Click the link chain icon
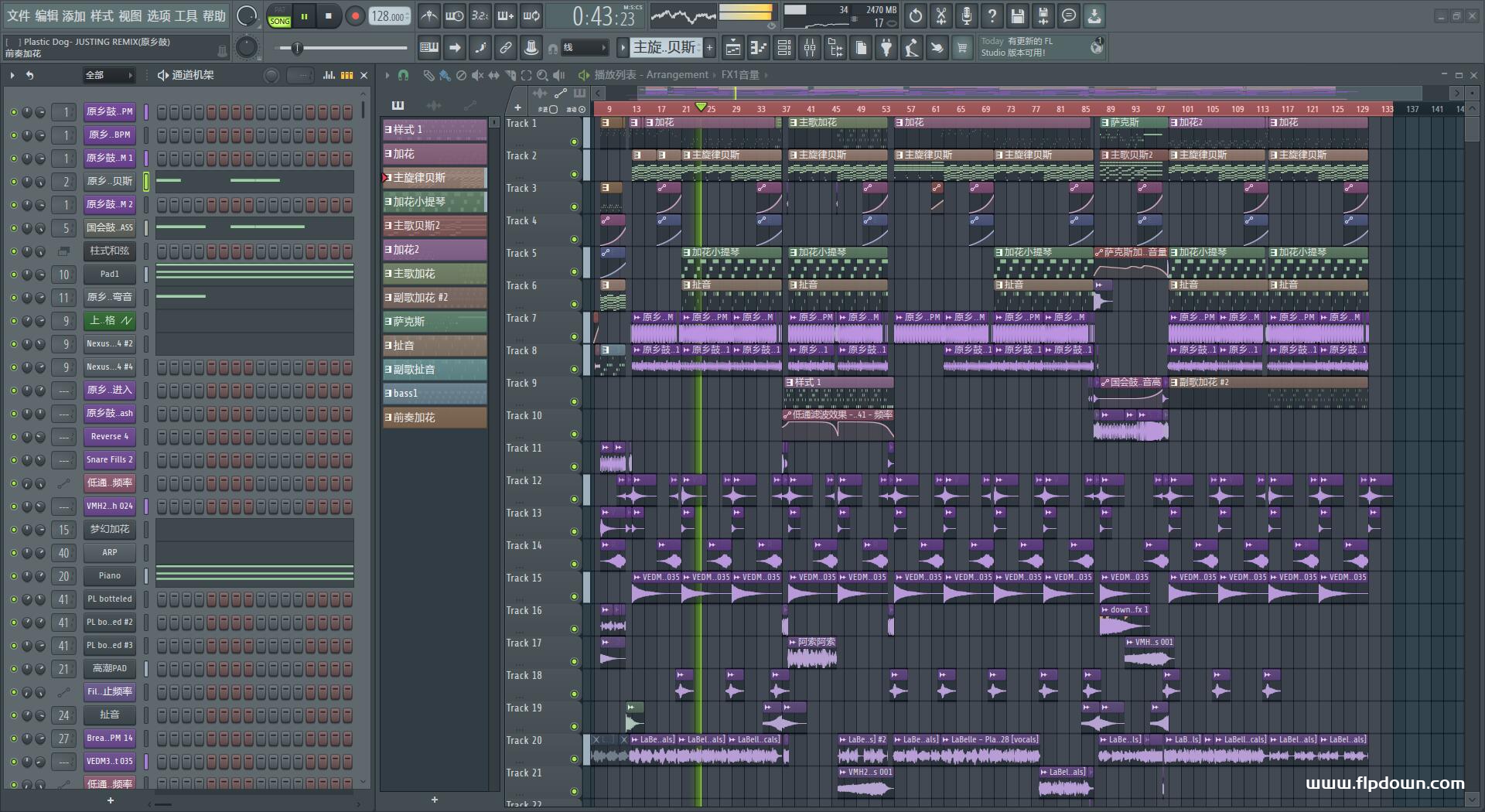The height and width of the screenshot is (812, 1485). [x=505, y=48]
